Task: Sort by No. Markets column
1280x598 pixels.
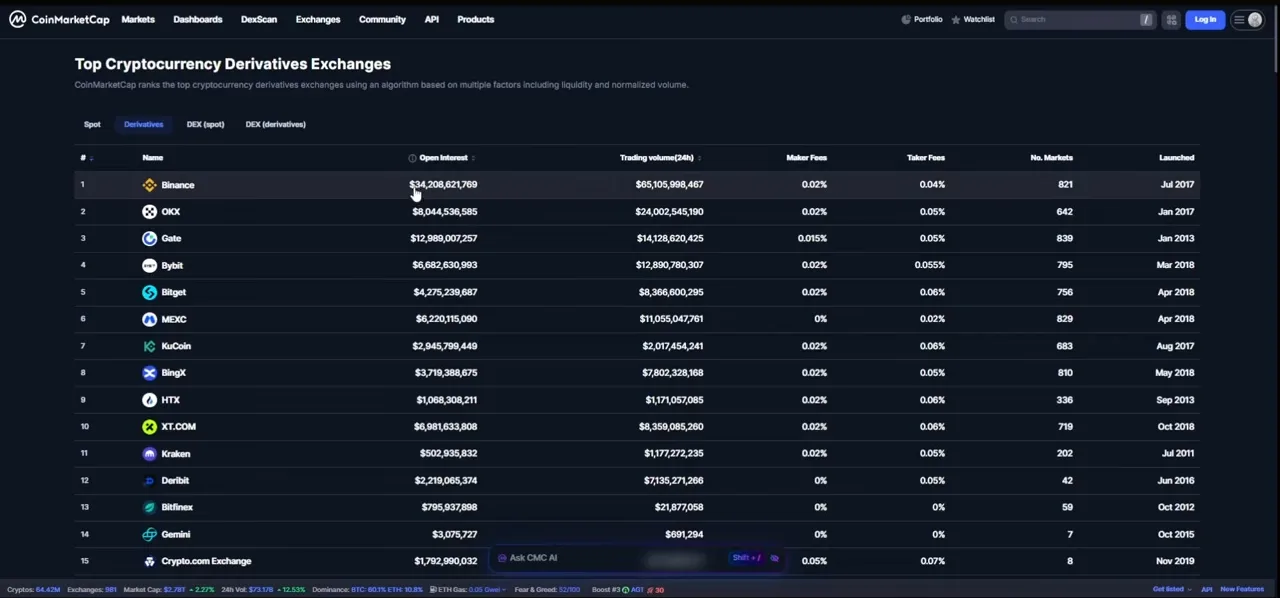Action: [x=1051, y=158]
